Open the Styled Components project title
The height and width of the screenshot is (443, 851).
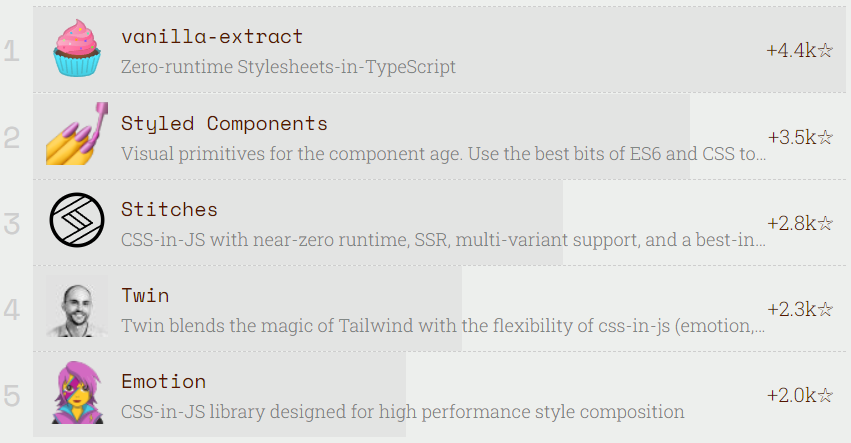coord(224,124)
